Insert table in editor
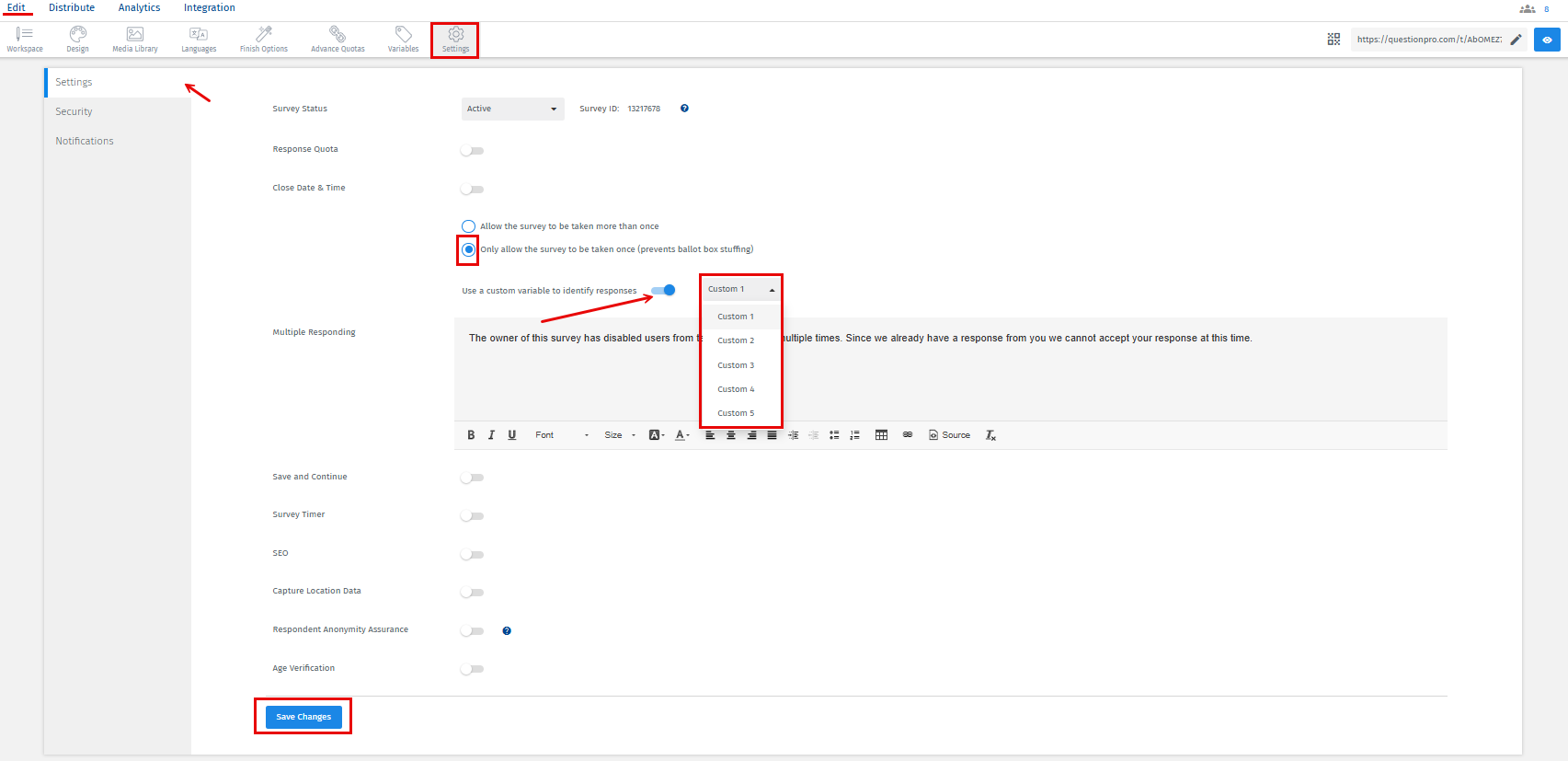Viewport: 1568px width, 761px height. (881, 435)
